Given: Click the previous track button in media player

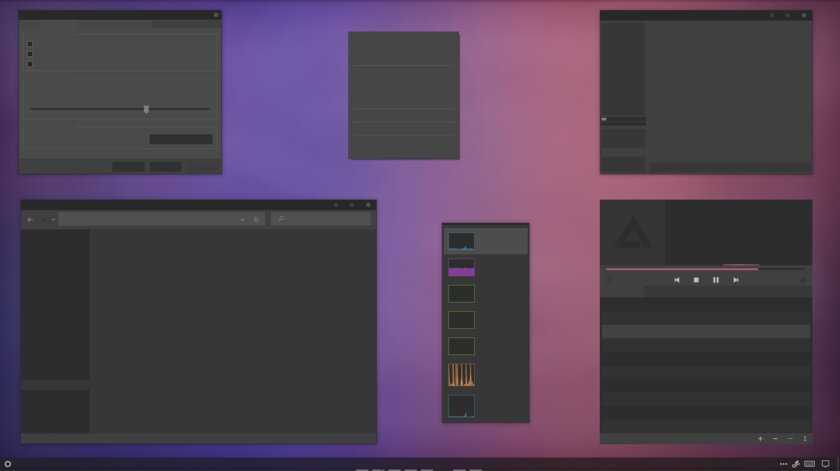Looking at the screenshot, I should [x=676, y=280].
